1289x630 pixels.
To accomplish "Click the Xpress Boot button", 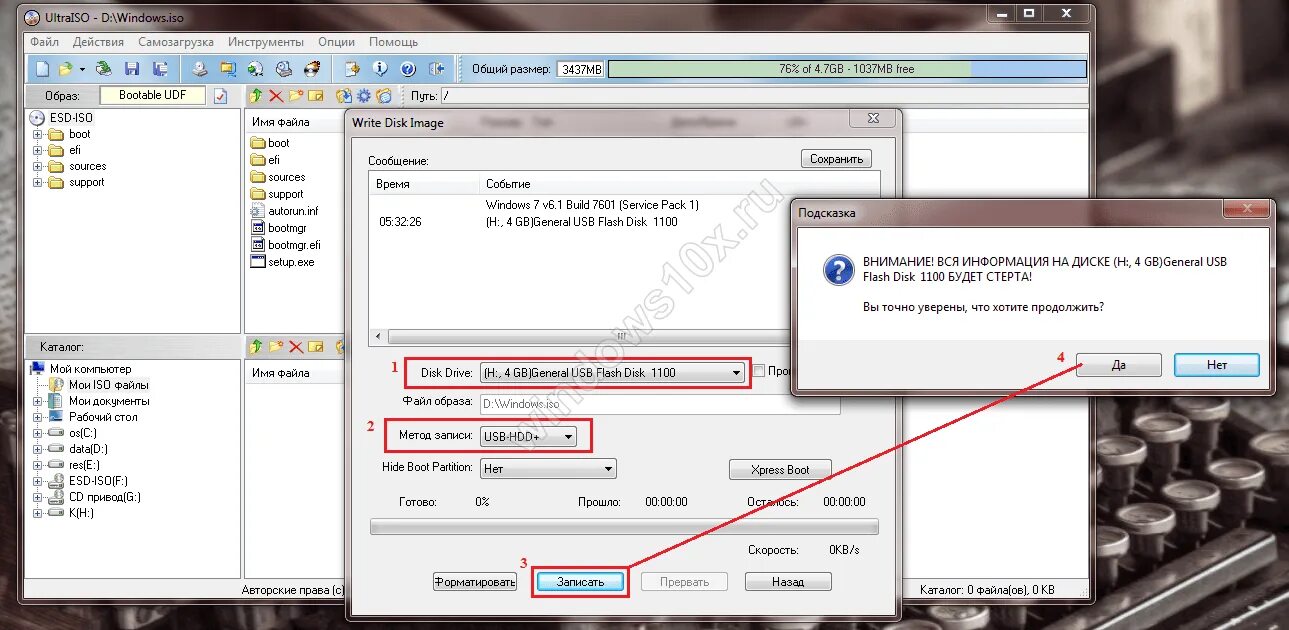I will [782, 469].
